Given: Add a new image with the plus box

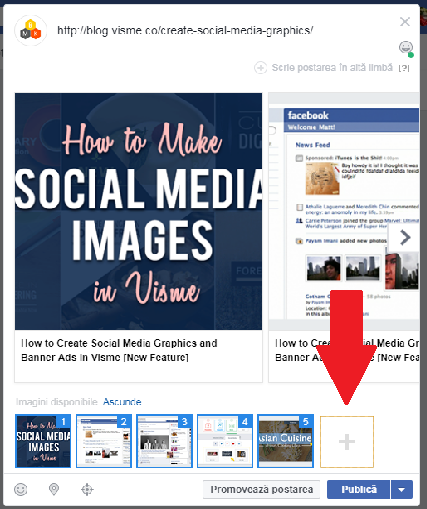Looking at the screenshot, I should coord(347,442).
